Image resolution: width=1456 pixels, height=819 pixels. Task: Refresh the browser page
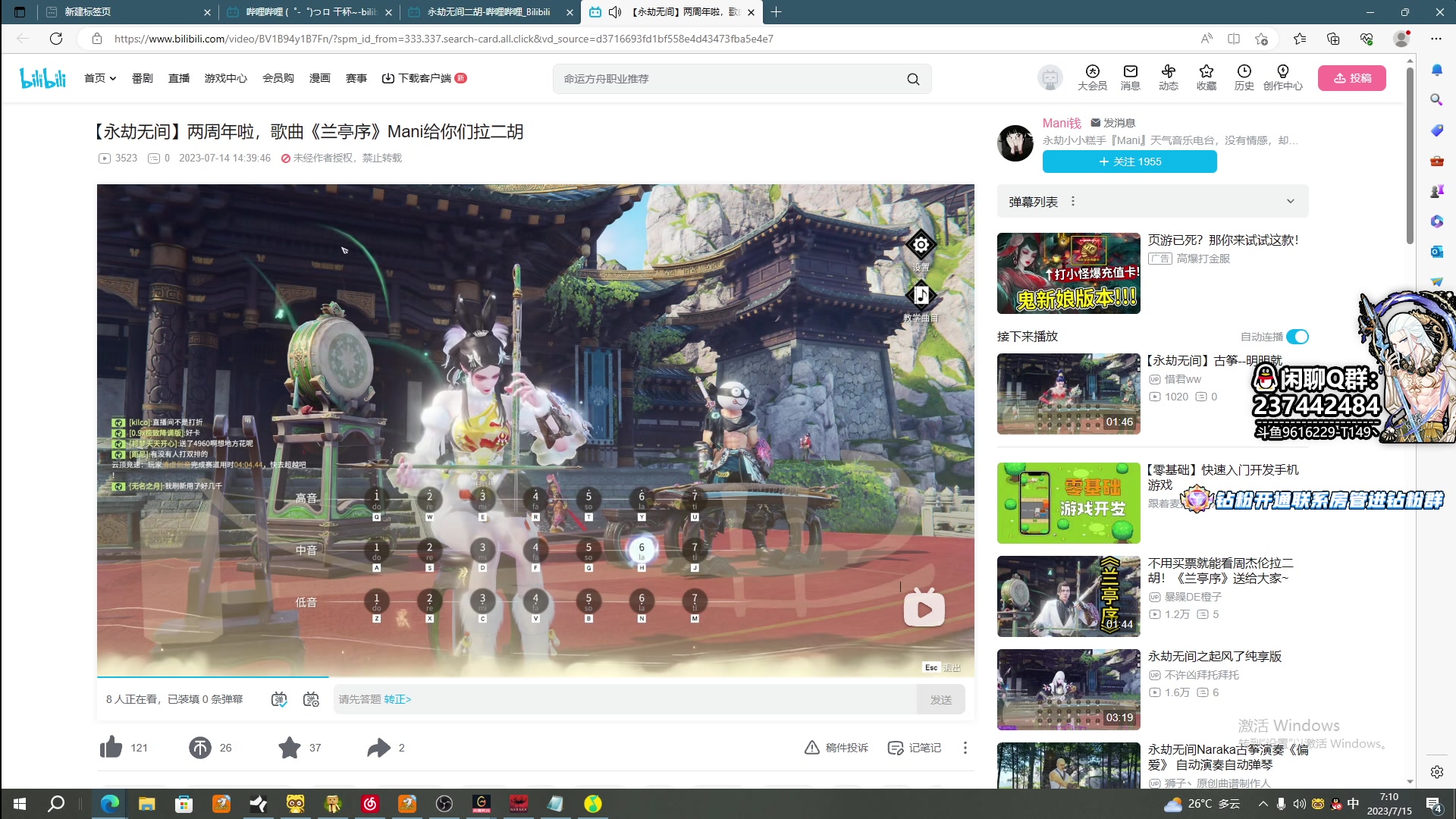[x=55, y=39]
